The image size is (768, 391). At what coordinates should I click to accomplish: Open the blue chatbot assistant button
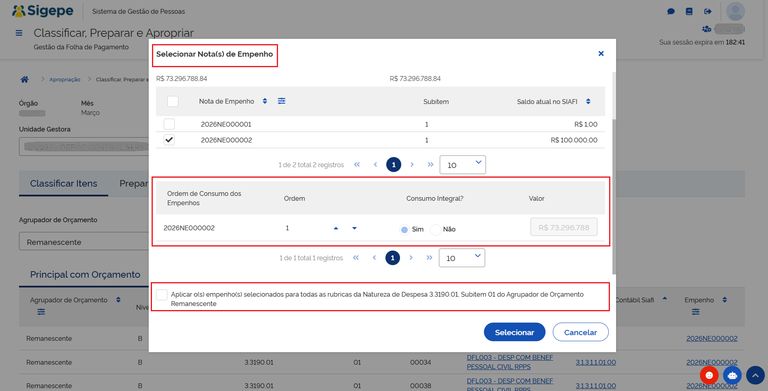coord(732,375)
